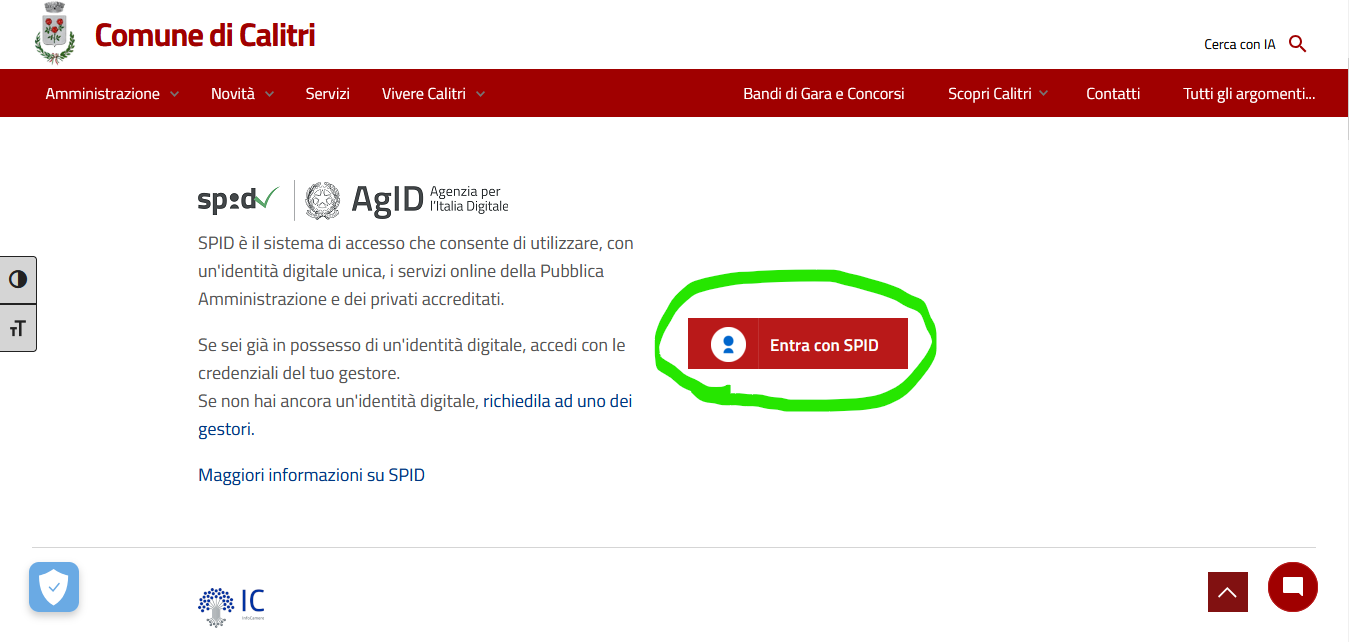The height and width of the screenshot is (642, 1349).
Task: Expand the Novità dropdown chevron
Action: tap(269, 94)
